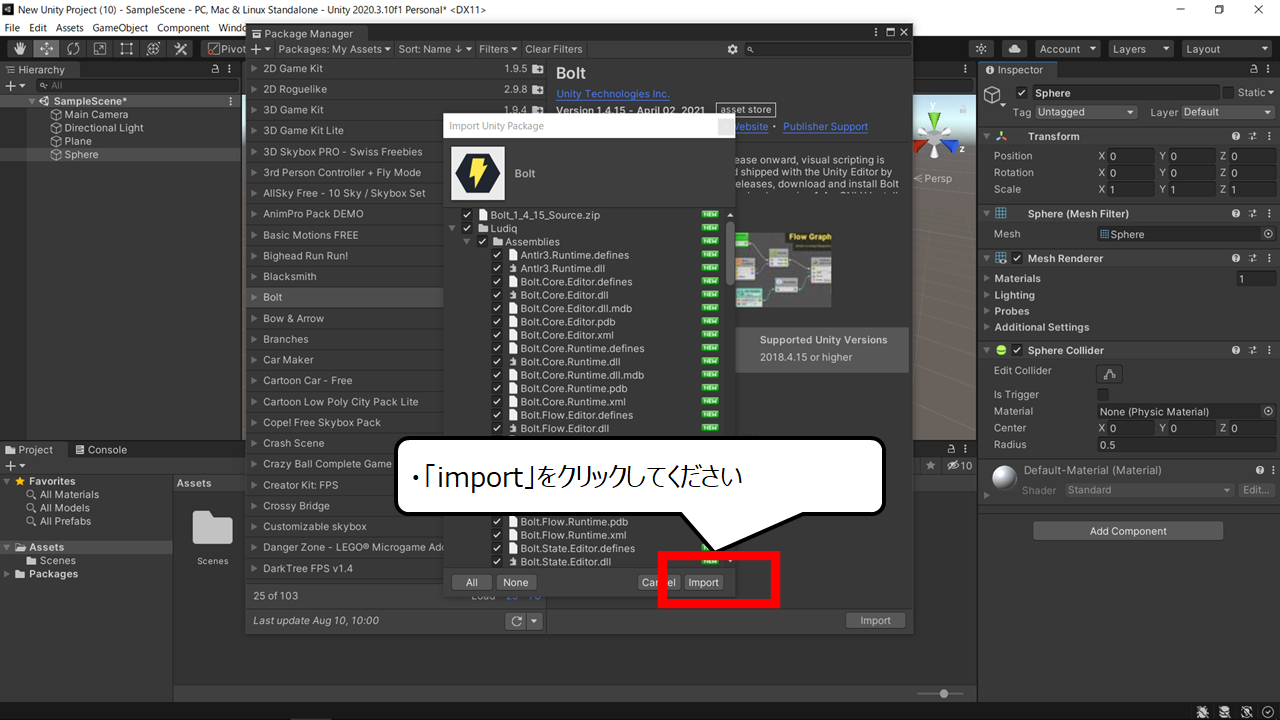Select the Move tool in toolbar
Screen dimensions: 1280x720
[x=46, y=49]
